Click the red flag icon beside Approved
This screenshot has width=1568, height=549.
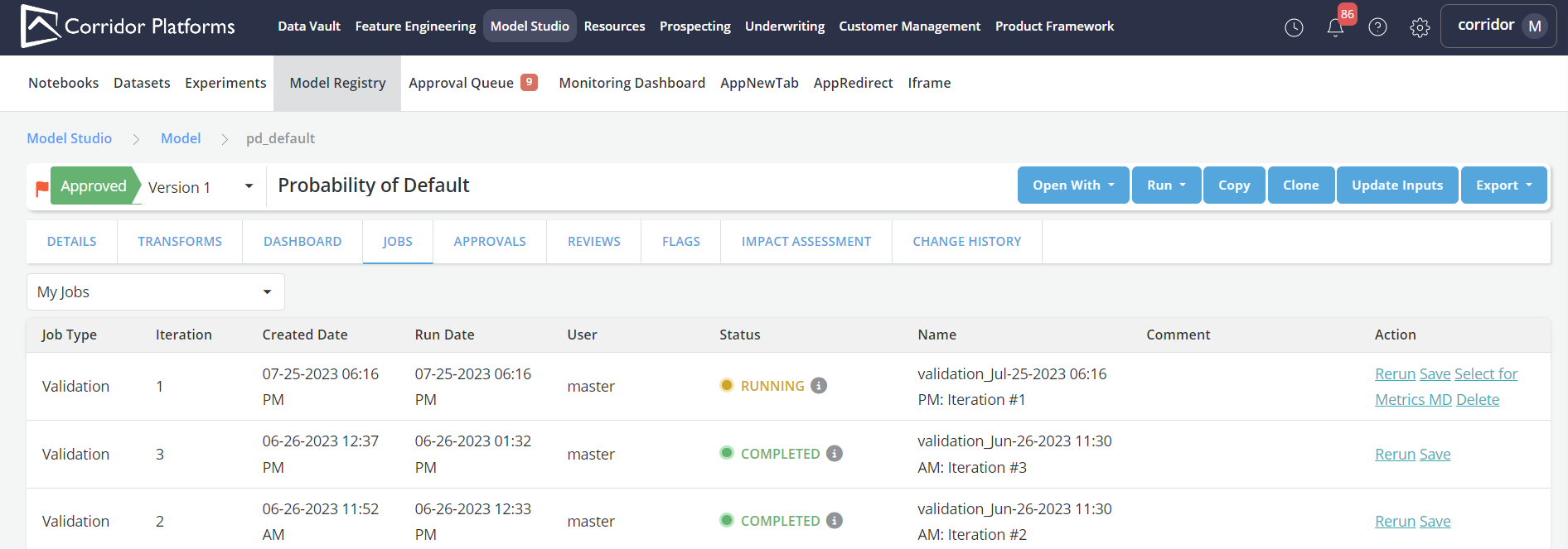coord(41,188)
